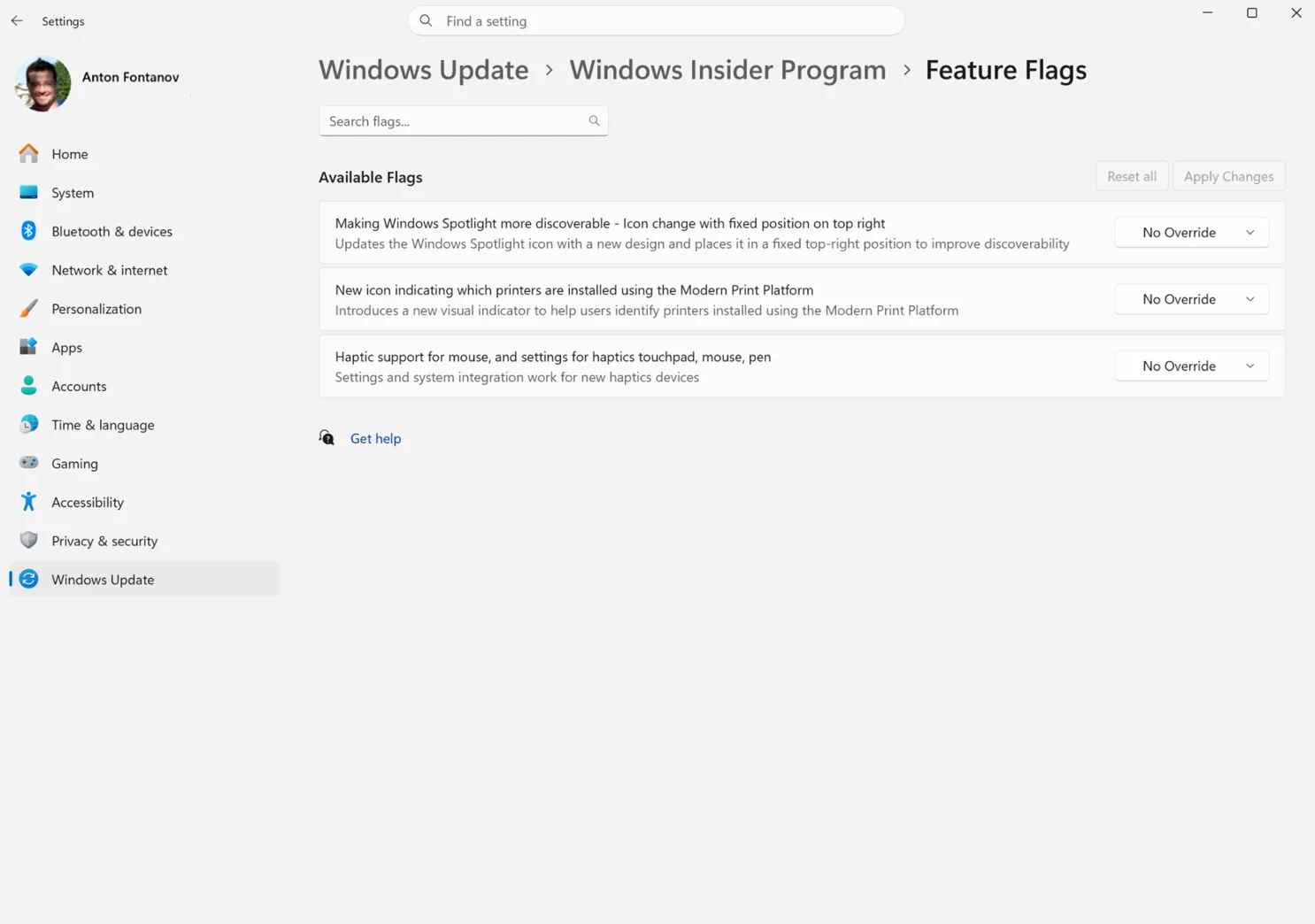This screenshot has height=924, width=1315.
Task: Click the Network & internet Wi-Fi icon
Action: point(29,270)
